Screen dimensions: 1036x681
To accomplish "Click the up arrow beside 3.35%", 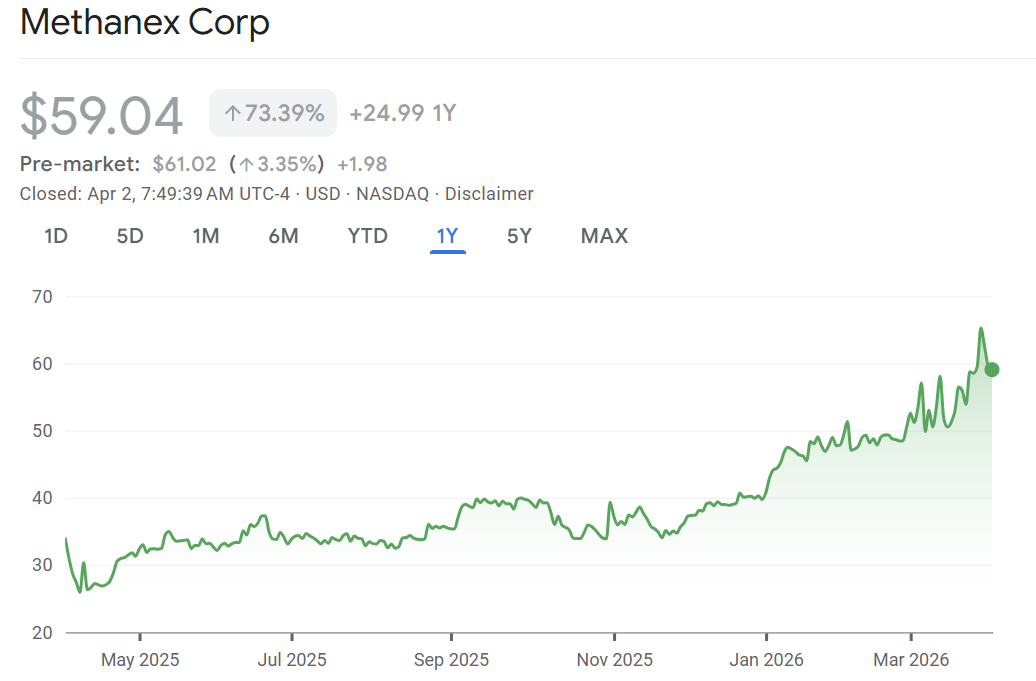I will coord(246,165).
